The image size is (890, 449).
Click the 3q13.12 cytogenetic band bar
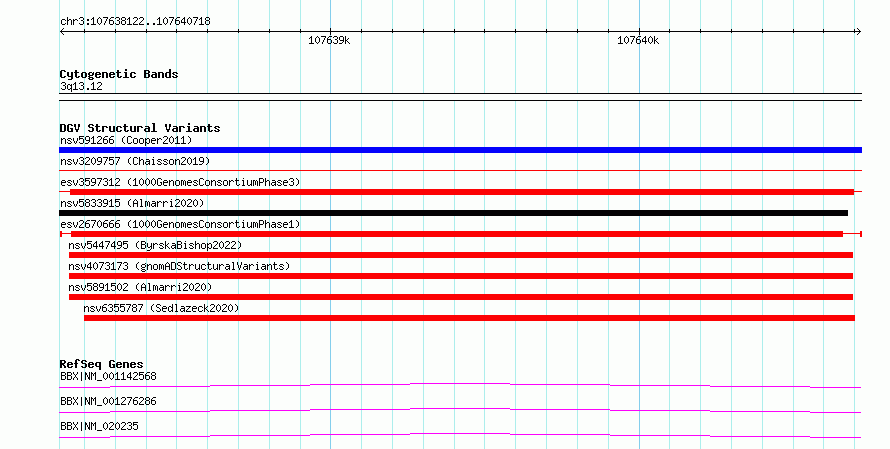point(460,97)
